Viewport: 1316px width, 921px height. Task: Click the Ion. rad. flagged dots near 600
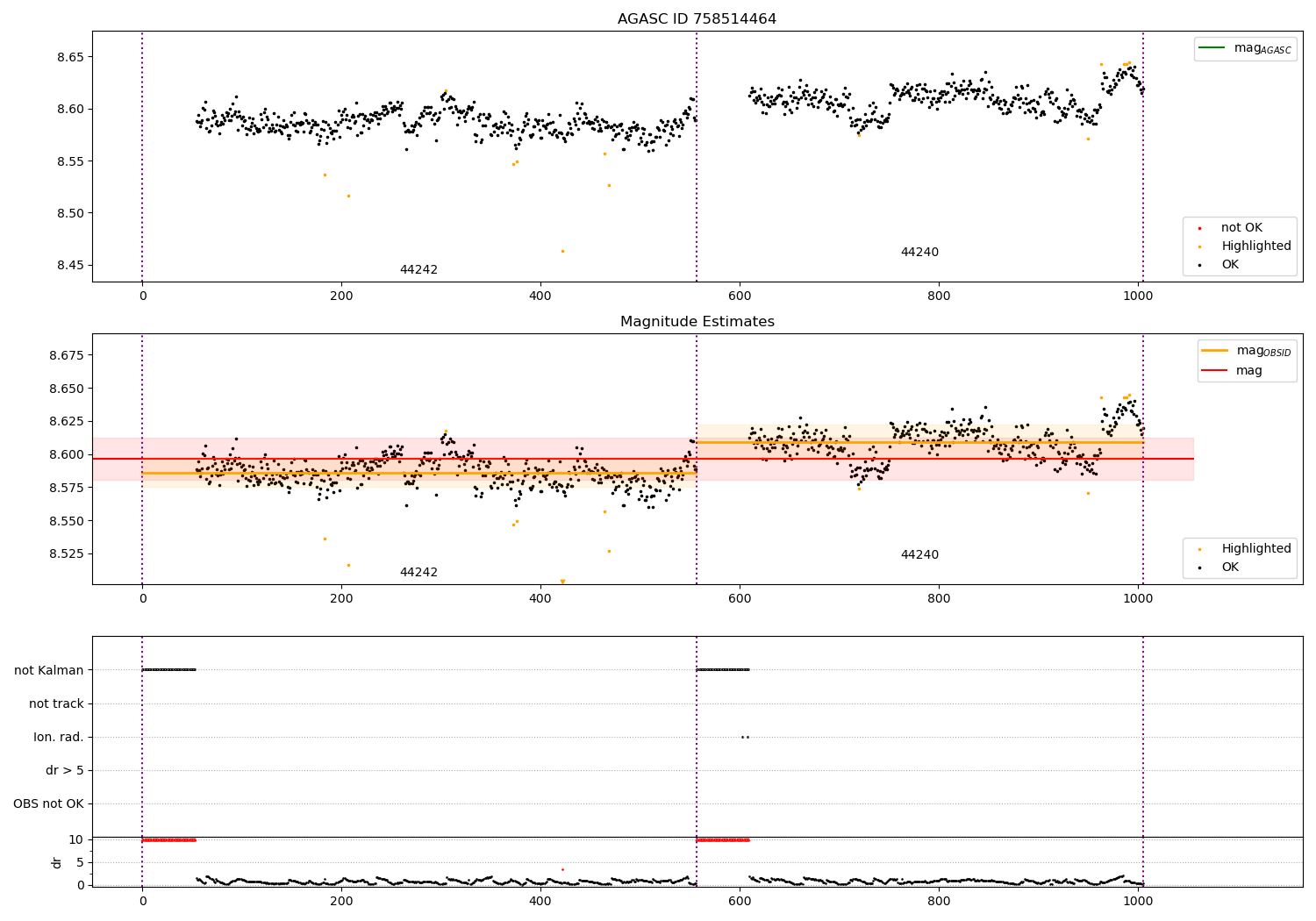(x=744, y=737)
